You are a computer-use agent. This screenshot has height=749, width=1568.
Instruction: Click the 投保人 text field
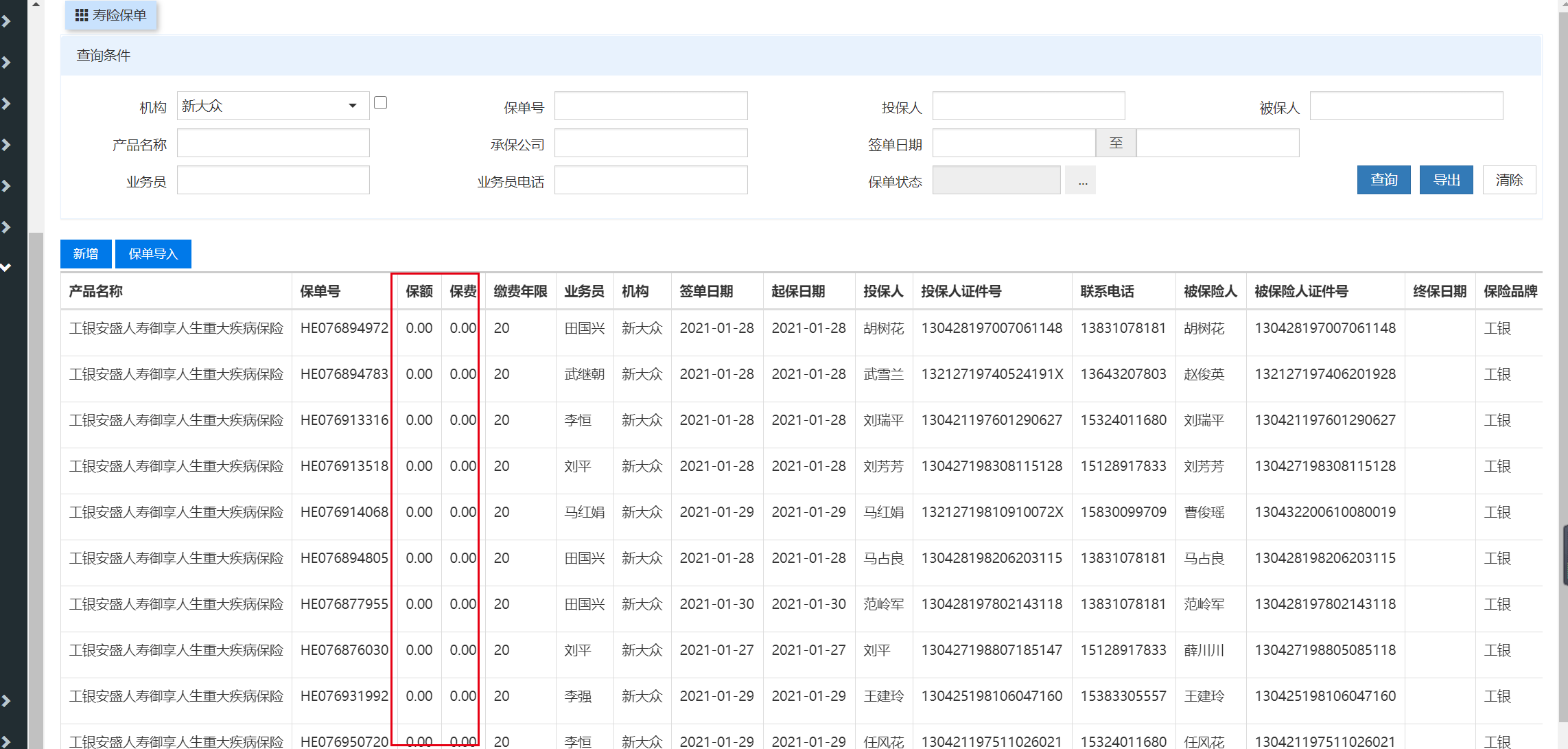[x=1028, y=106]
